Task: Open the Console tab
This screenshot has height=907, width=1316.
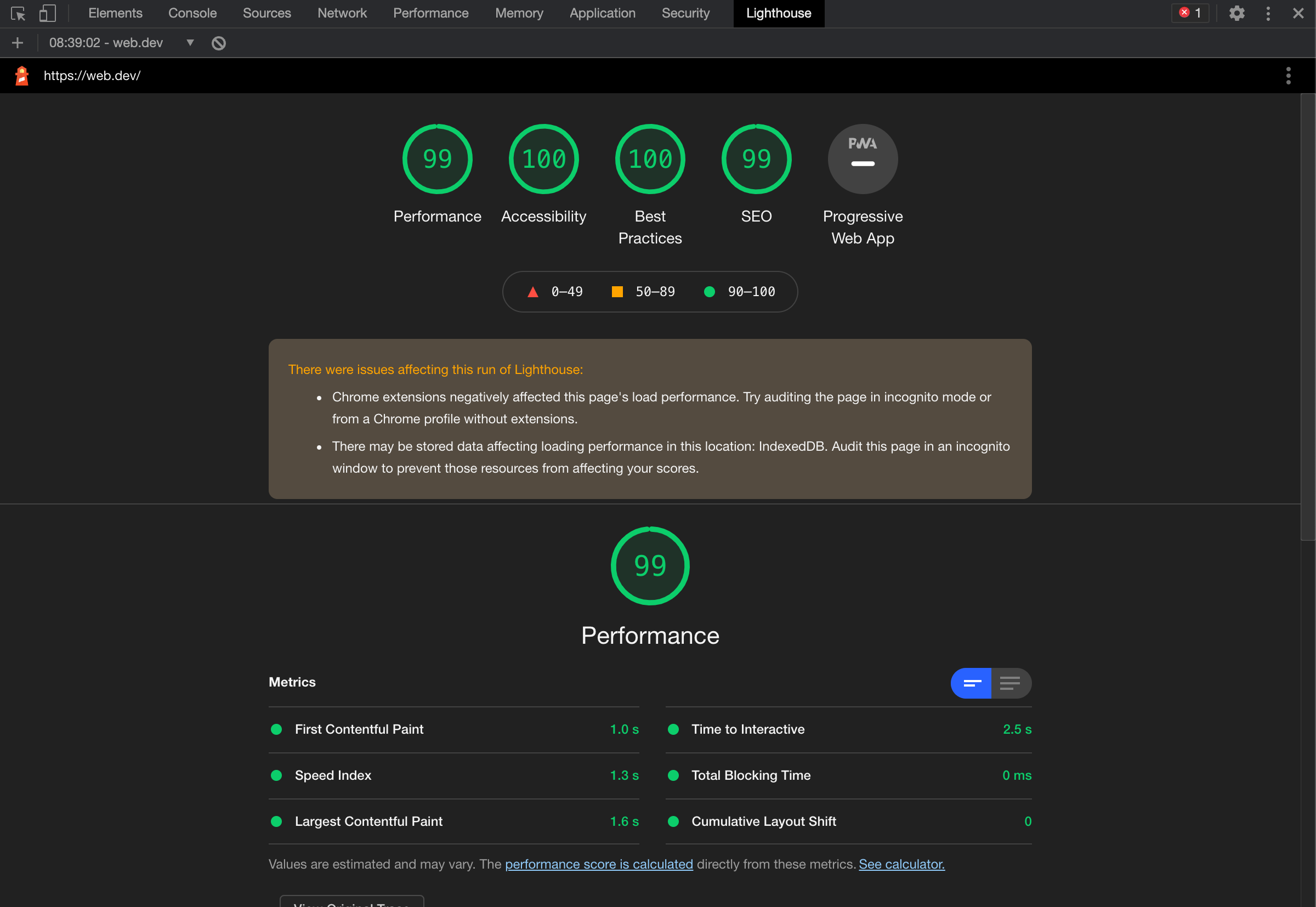Action: [192, 13]
